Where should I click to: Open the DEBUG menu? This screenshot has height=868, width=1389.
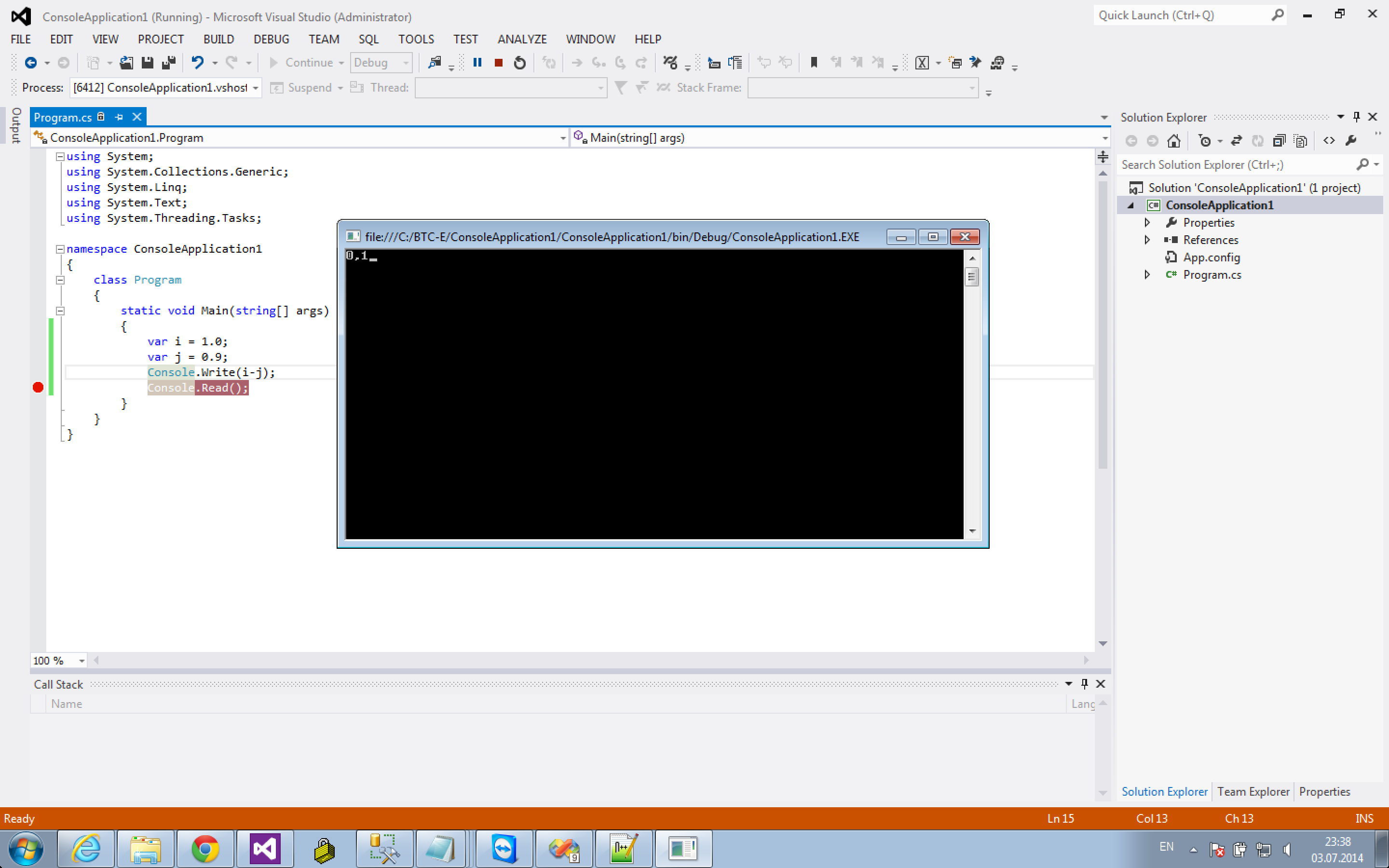[x=271, y=39]
